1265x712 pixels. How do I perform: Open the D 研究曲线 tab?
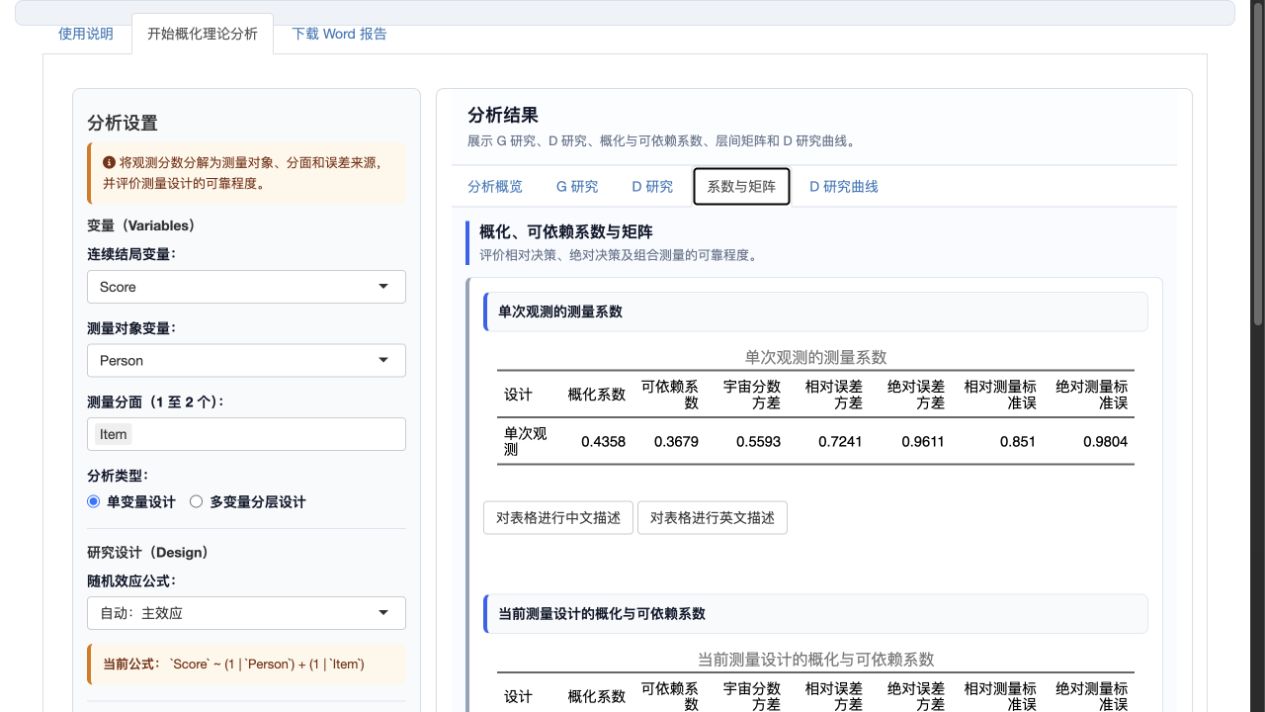pos(844,186)
